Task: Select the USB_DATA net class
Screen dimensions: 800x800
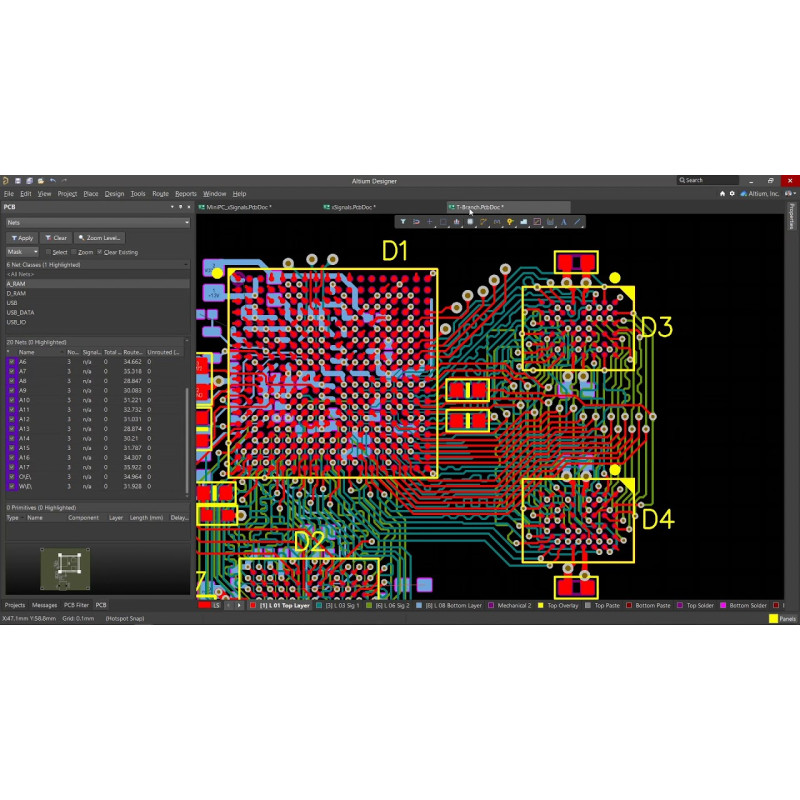Action: tap(21, 312)
